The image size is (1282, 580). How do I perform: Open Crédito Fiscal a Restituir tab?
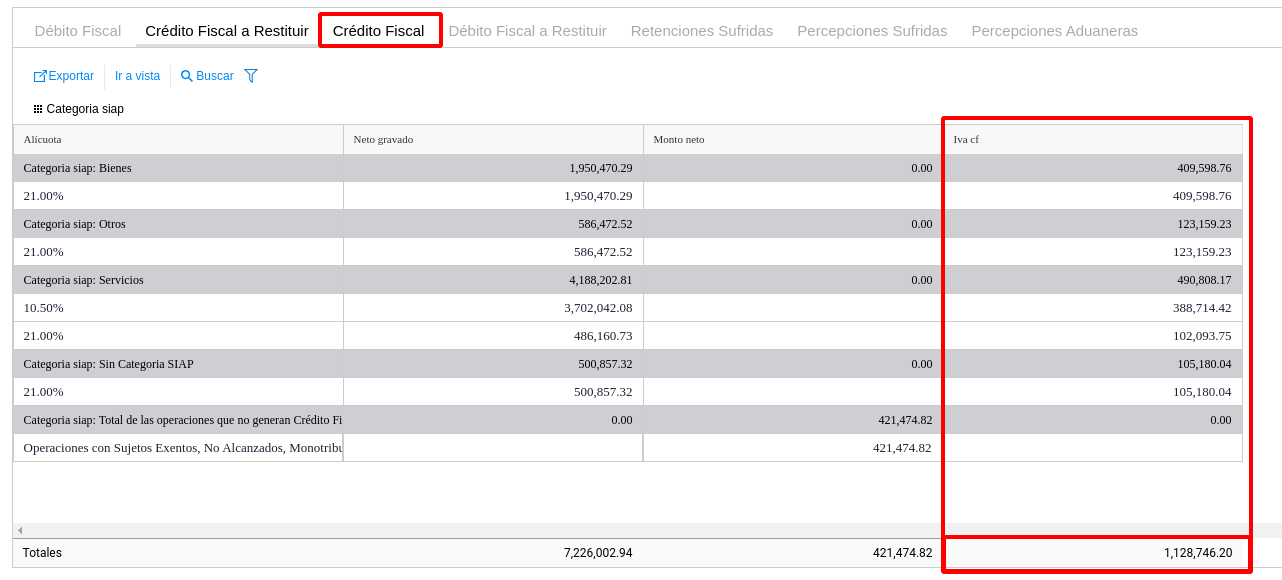click(226, 31)
